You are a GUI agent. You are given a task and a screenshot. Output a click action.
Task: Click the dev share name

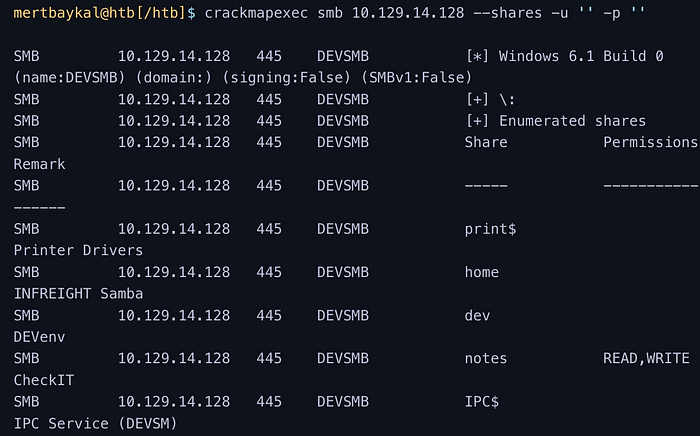(x=477, y=316)
